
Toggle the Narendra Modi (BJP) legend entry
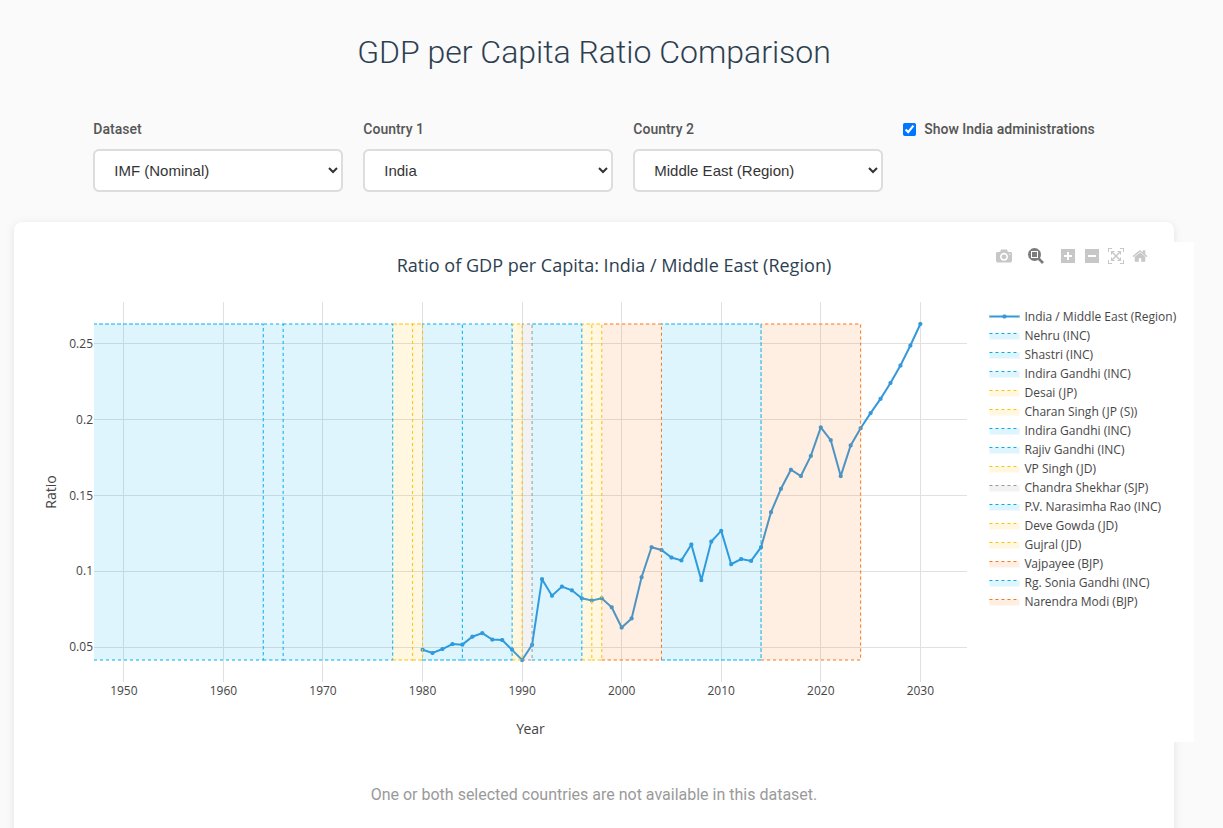tap(1081, 602)
